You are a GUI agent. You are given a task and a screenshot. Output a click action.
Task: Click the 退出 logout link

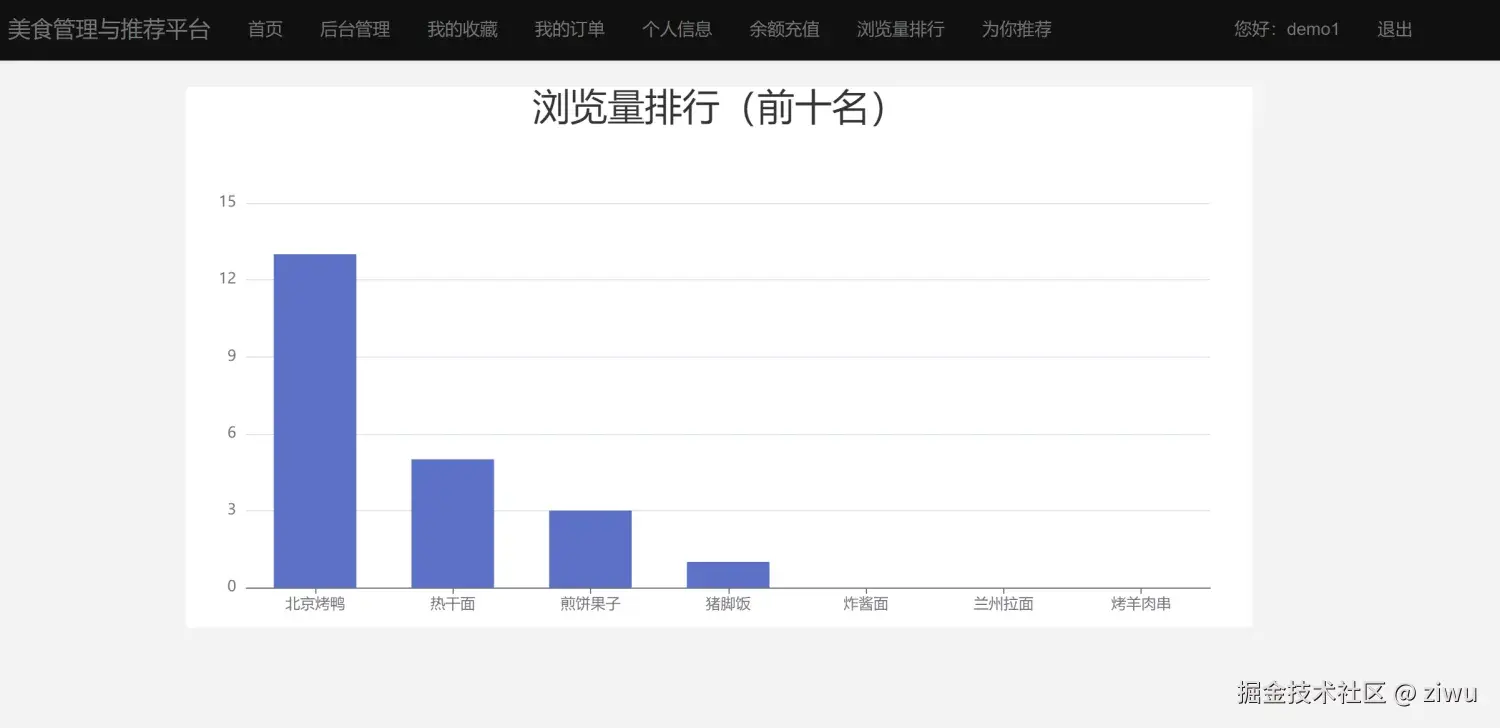pos(1394,30)
